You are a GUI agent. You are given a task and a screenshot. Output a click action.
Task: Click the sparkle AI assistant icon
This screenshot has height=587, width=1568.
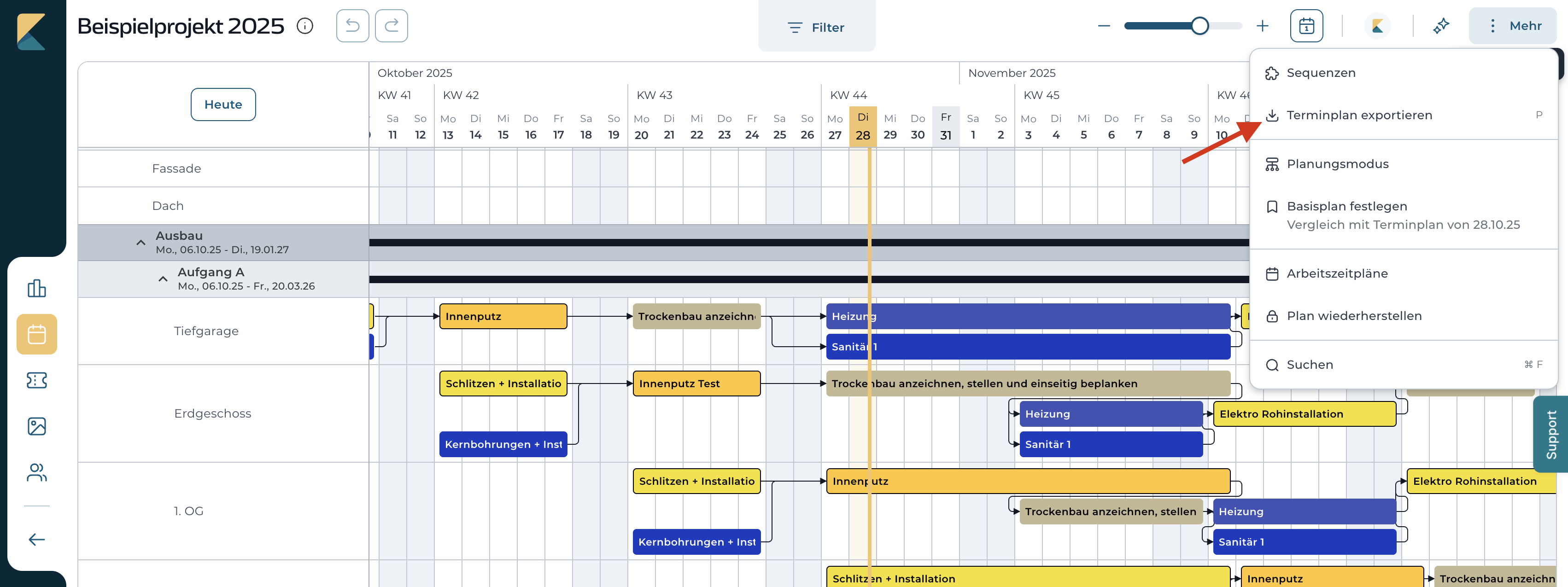pyautogui.click(x=1441, y=26)
